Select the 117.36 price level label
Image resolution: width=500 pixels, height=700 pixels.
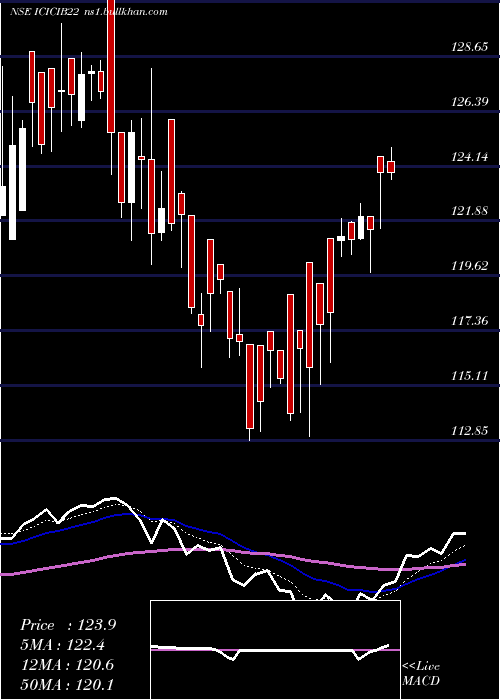470,321
